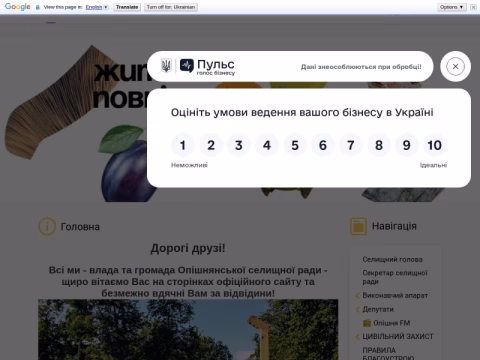Click the Ідеальні scale label
Screen dimensions: 480x360
click(433, 165)
